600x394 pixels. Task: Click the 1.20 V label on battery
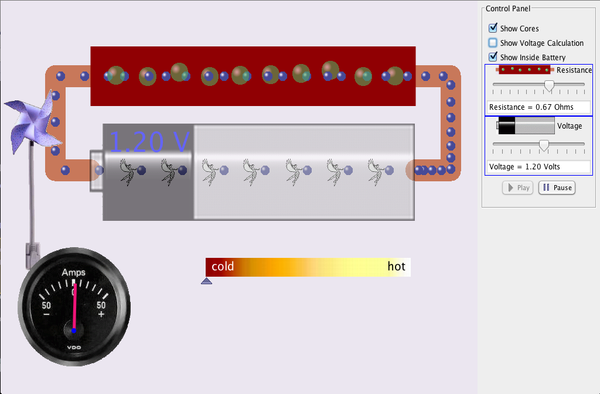149,142
